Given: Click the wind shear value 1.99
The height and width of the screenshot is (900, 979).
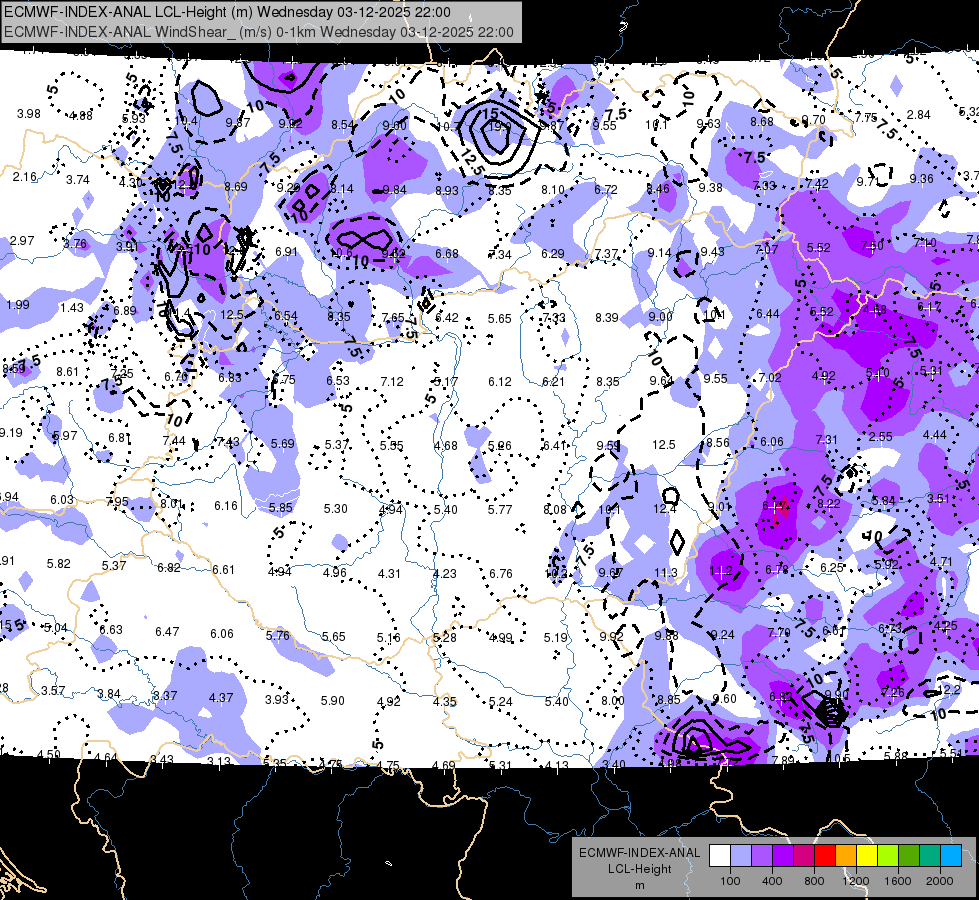Looking at the screenshot, I should coord(17,305).
